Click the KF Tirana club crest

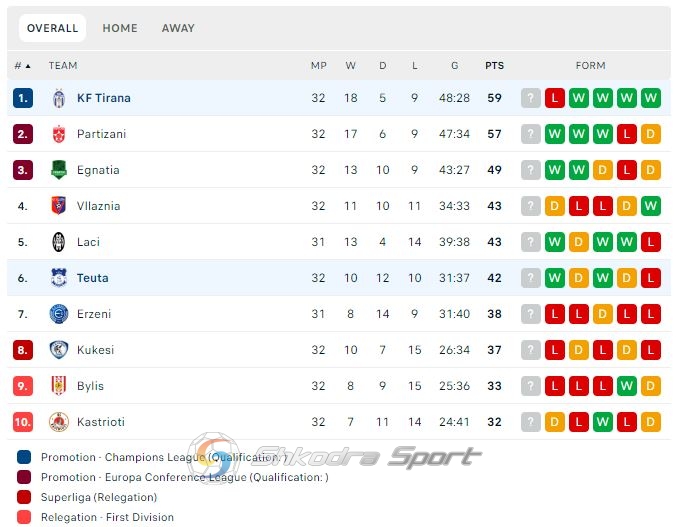(x=59, y=98)
